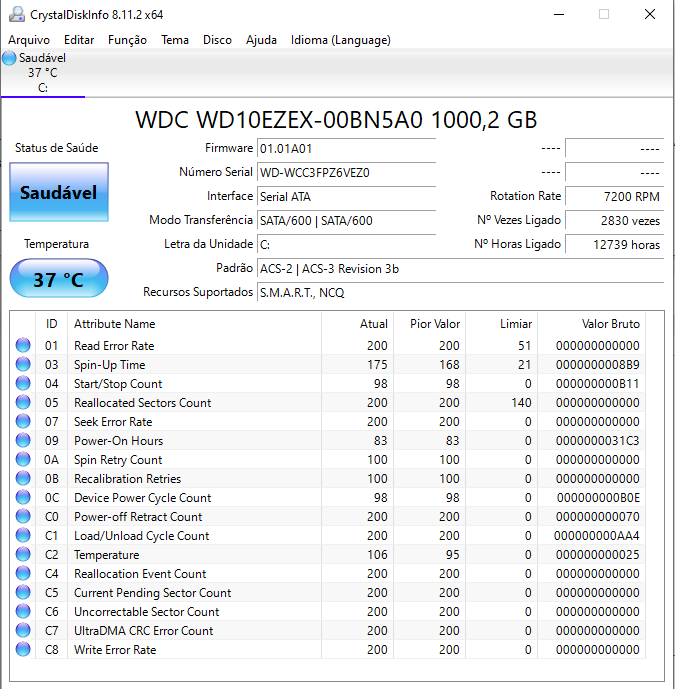Open the Editar menu
The height and width of the screenshot is (689, 675).
pos(79,40)
